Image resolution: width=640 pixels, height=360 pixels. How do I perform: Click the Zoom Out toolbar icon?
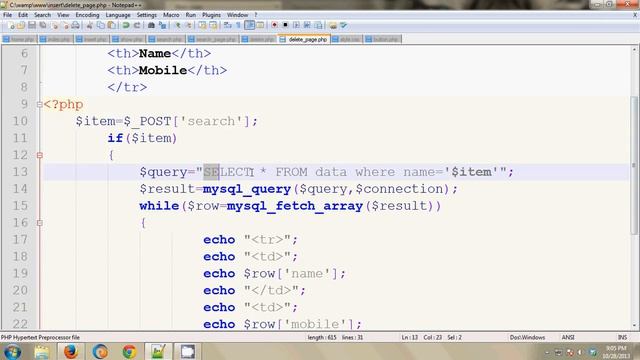tap(188, 25)
